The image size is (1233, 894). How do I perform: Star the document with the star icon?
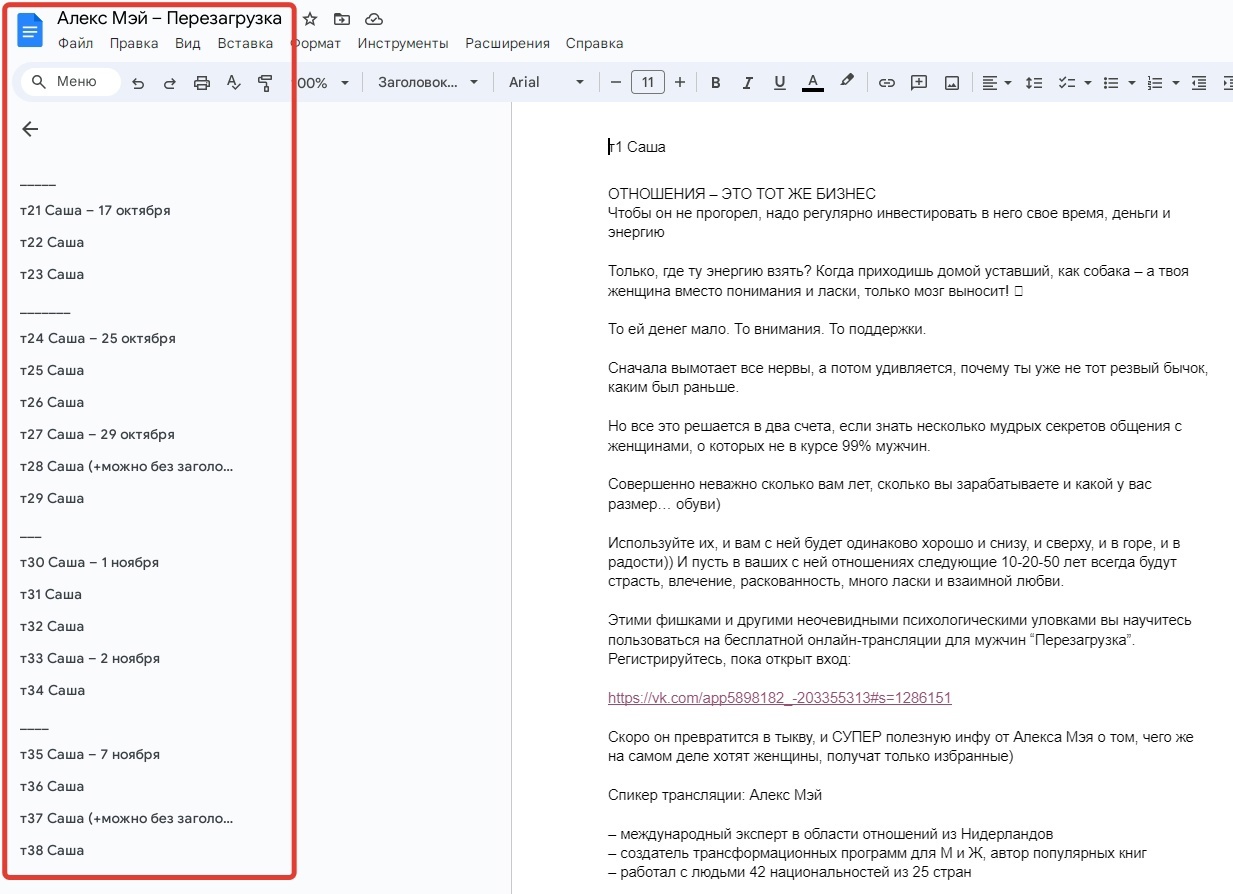click(x=310, y=19)
